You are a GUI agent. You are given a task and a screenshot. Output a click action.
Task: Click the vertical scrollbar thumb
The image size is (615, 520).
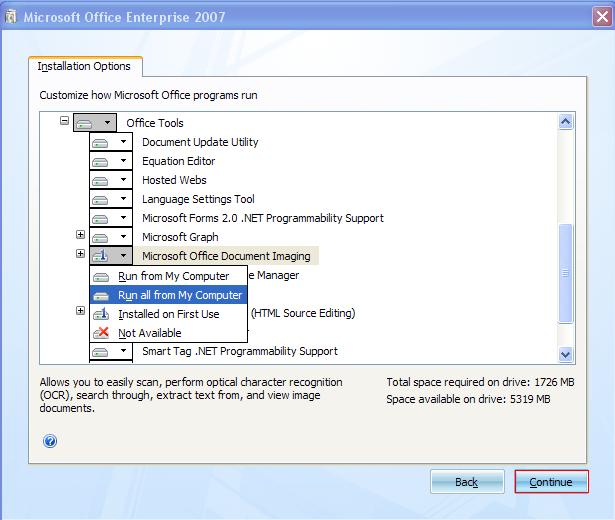[565, 273]
